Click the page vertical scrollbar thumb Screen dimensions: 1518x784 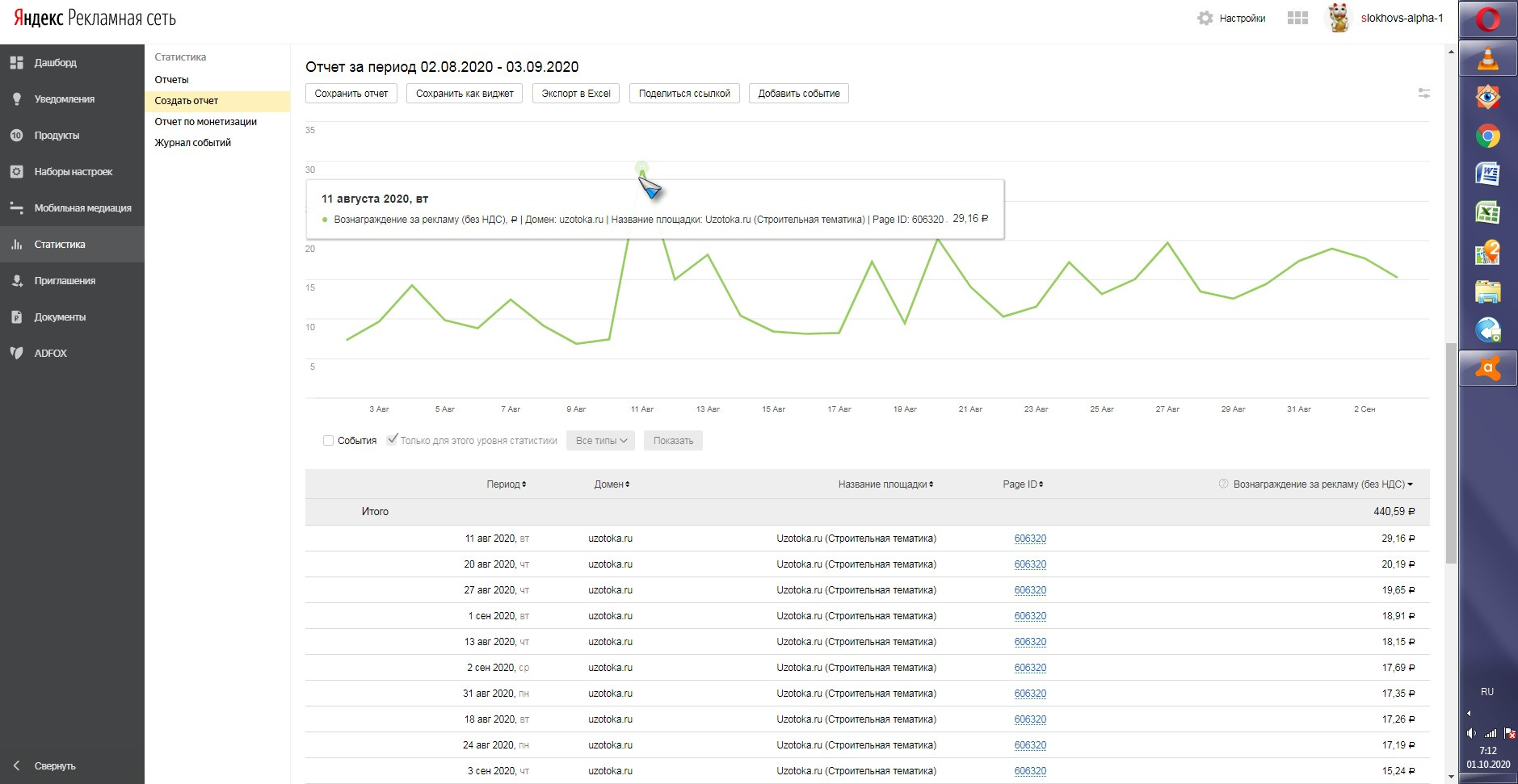pos(1451,452)
